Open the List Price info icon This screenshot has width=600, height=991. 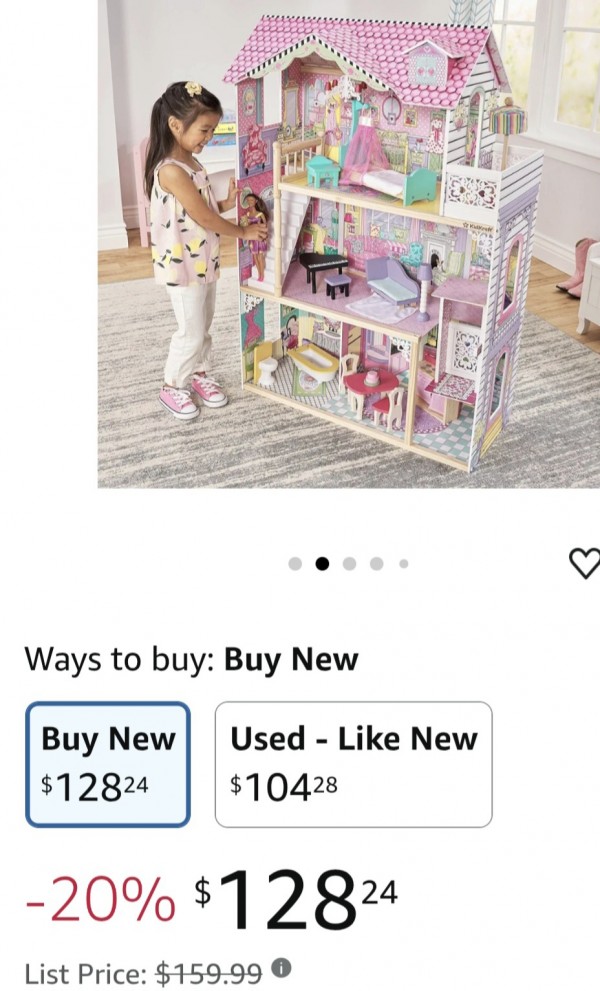(x=281, y=967)
